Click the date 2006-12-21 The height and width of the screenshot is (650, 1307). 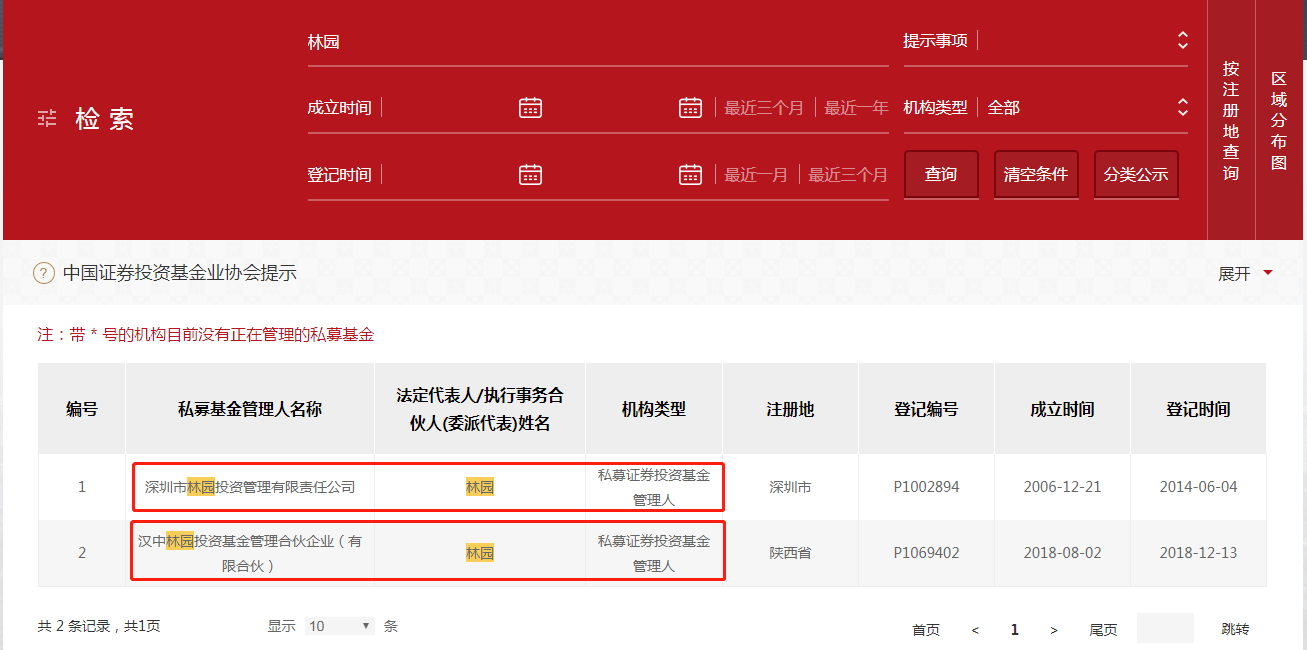pyautogui.click(x=1062, y=487)
